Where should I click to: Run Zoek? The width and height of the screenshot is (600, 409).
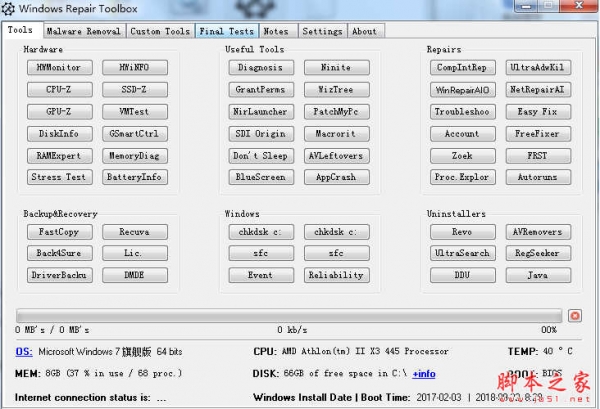(463, 156)
